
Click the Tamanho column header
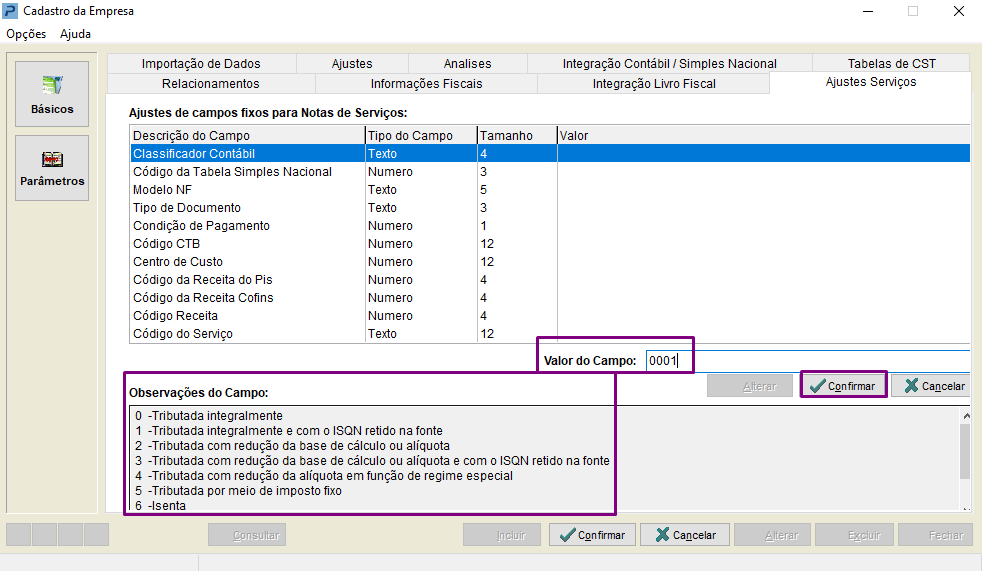coord(517,136)
